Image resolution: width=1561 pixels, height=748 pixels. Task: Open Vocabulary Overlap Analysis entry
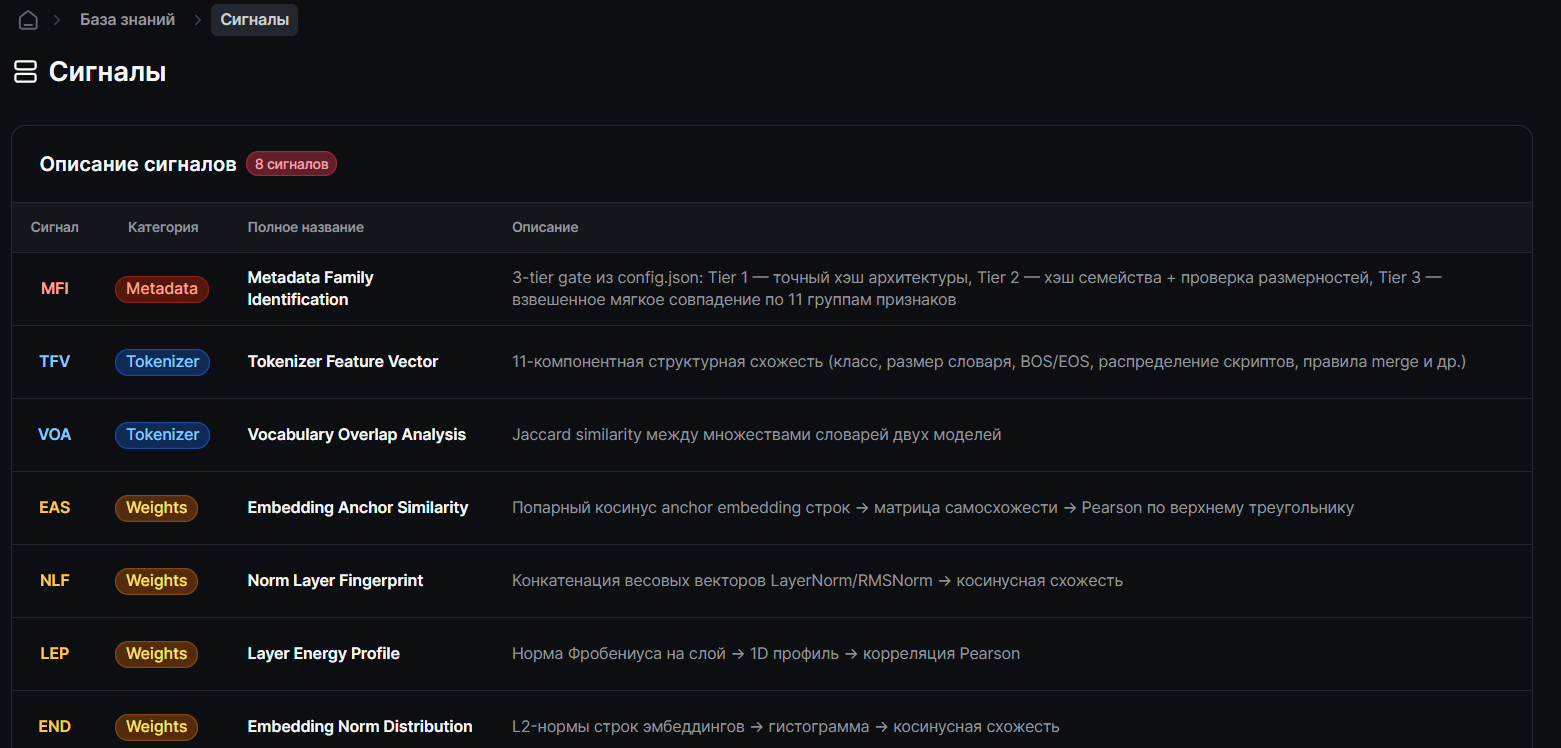357,435
